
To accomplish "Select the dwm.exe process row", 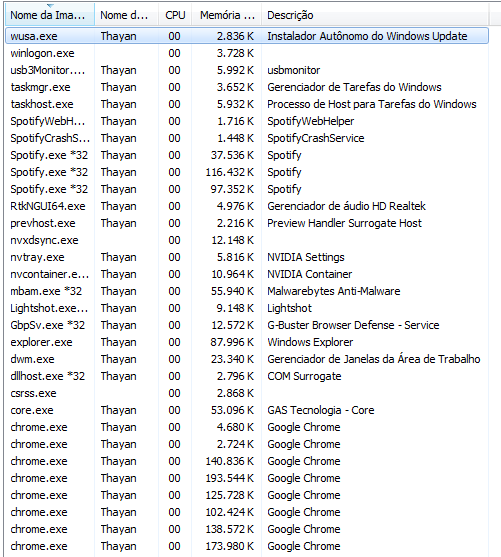I will 247,359.
